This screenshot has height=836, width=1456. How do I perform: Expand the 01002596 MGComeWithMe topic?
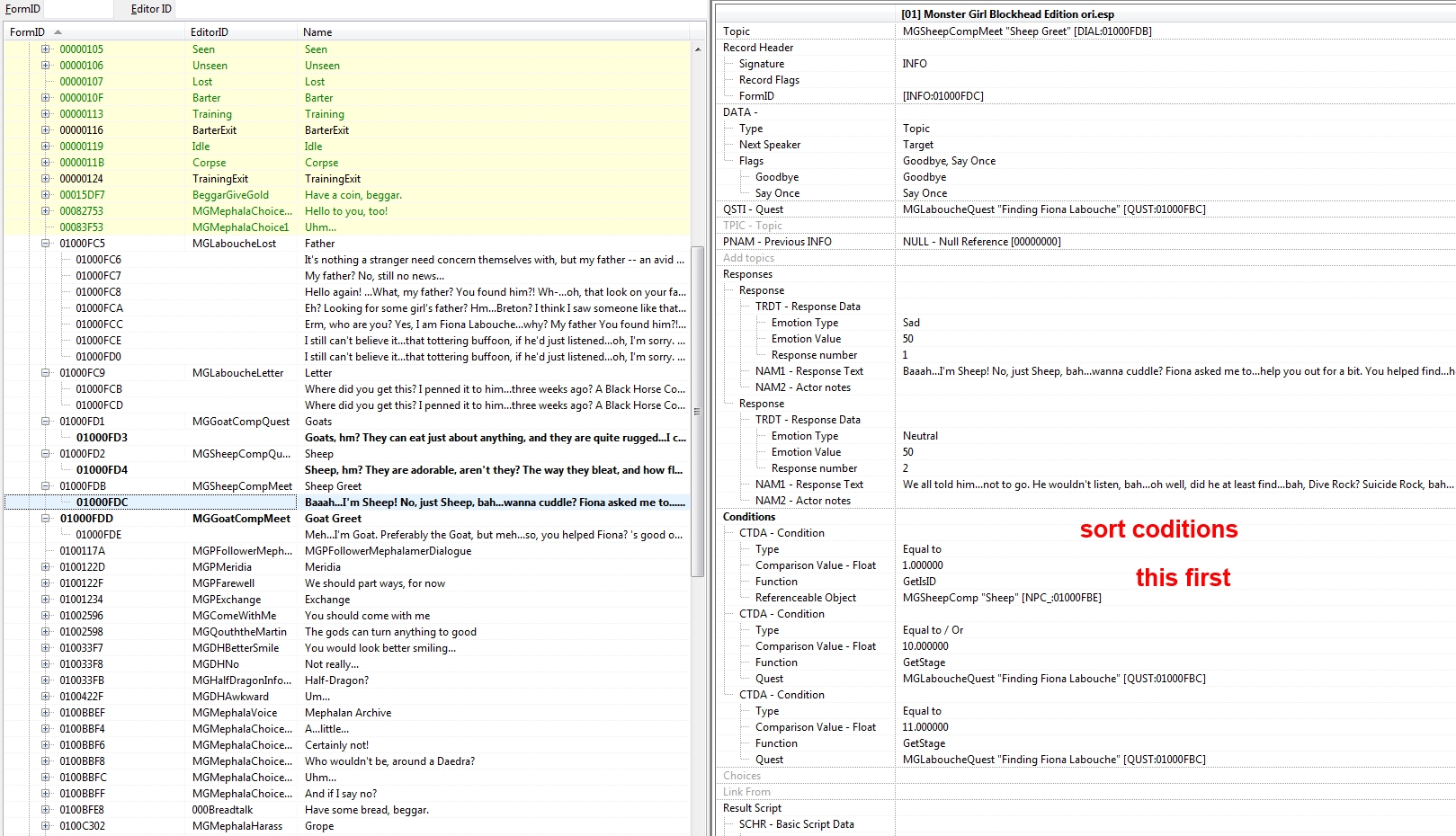coord(45,616)
